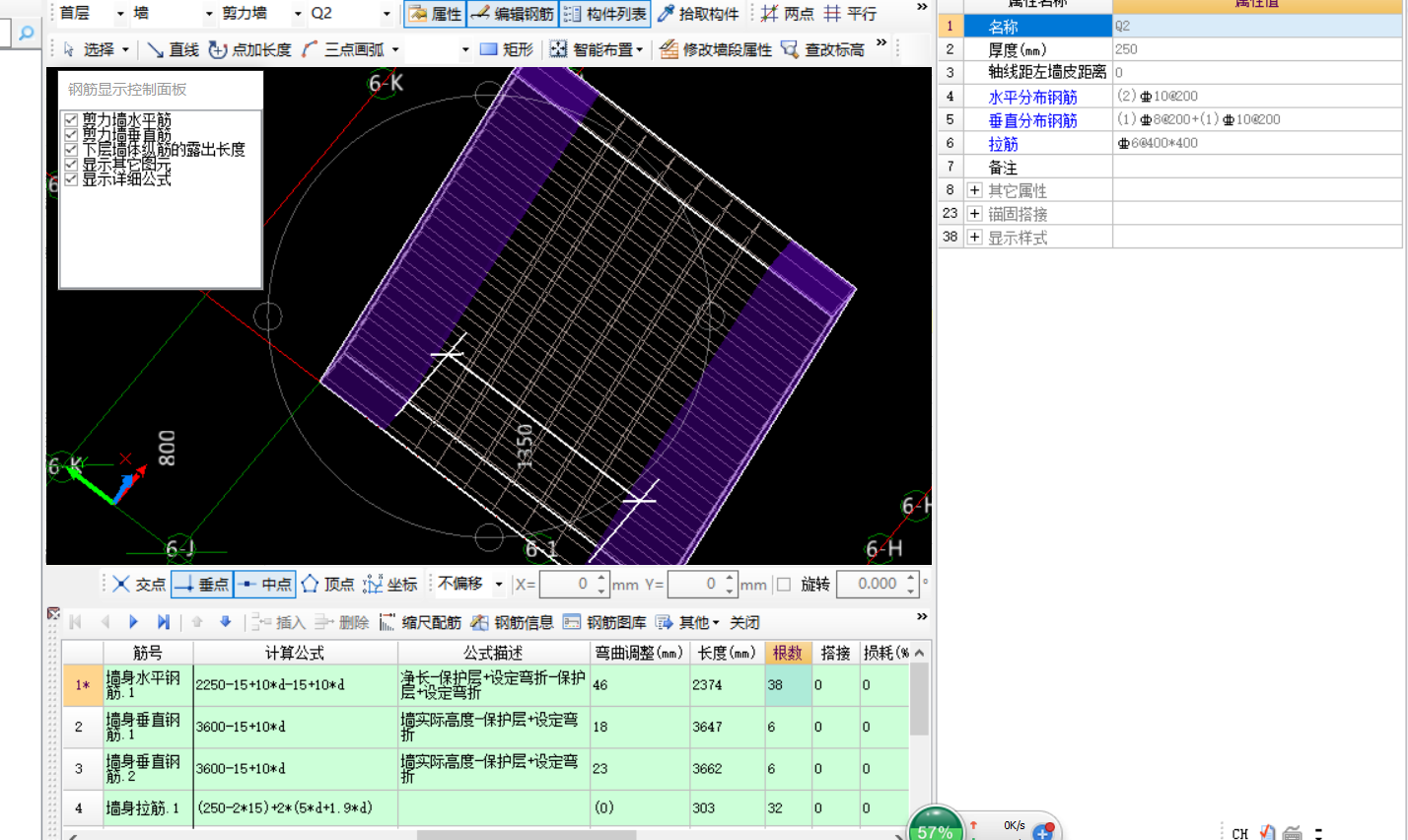Toggle the 显示其它图元 checkbox
The width and height of the screenshot is (1408, 840).
pos(71,165)
